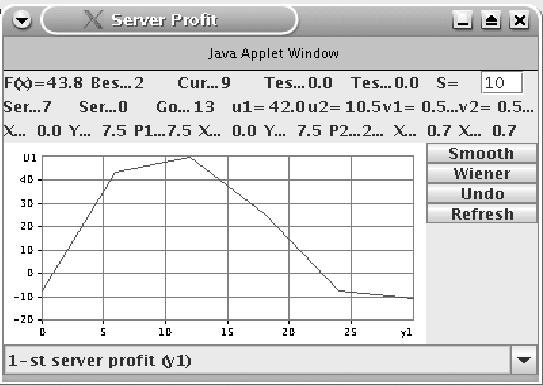
Task: Click the 'Bes...2' label
Action: pyautogui.click(x=117, y=83)
